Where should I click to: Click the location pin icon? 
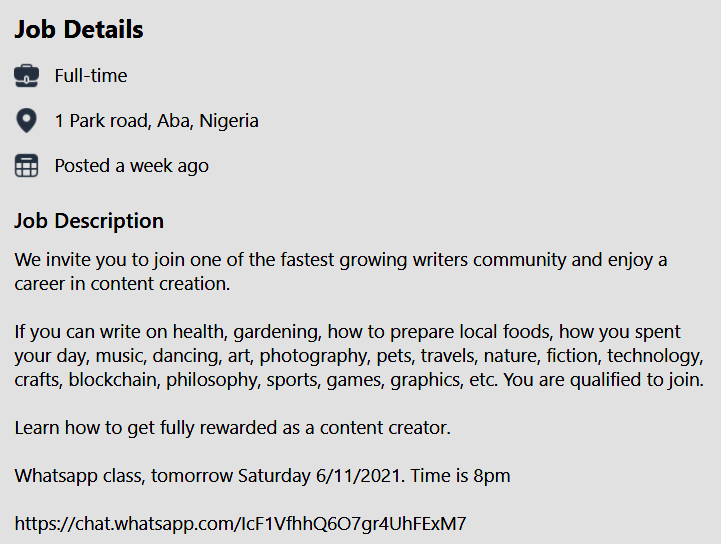coord(26,120)
